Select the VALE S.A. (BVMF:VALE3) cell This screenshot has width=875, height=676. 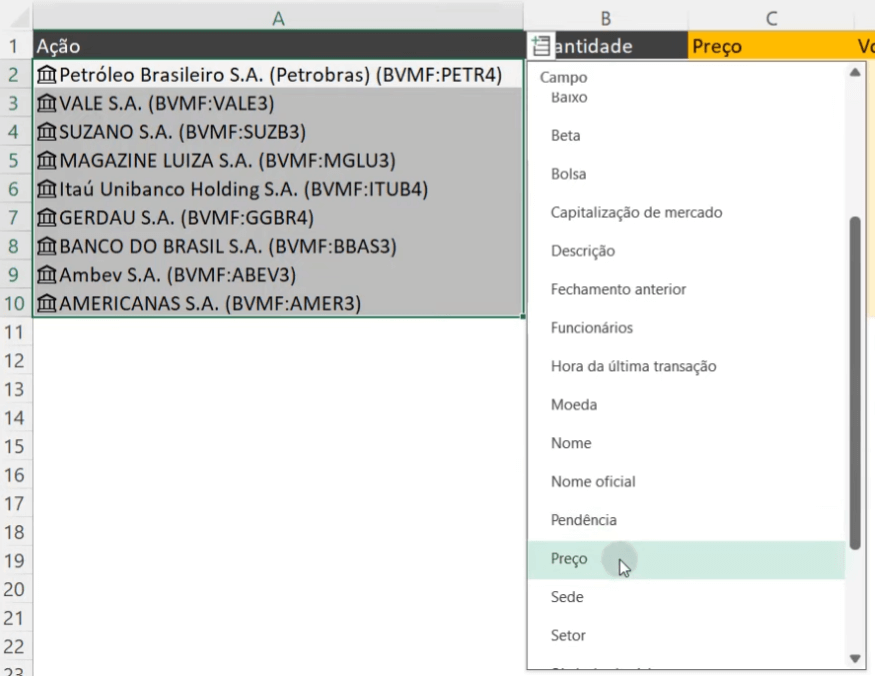[x=278, y=103]
